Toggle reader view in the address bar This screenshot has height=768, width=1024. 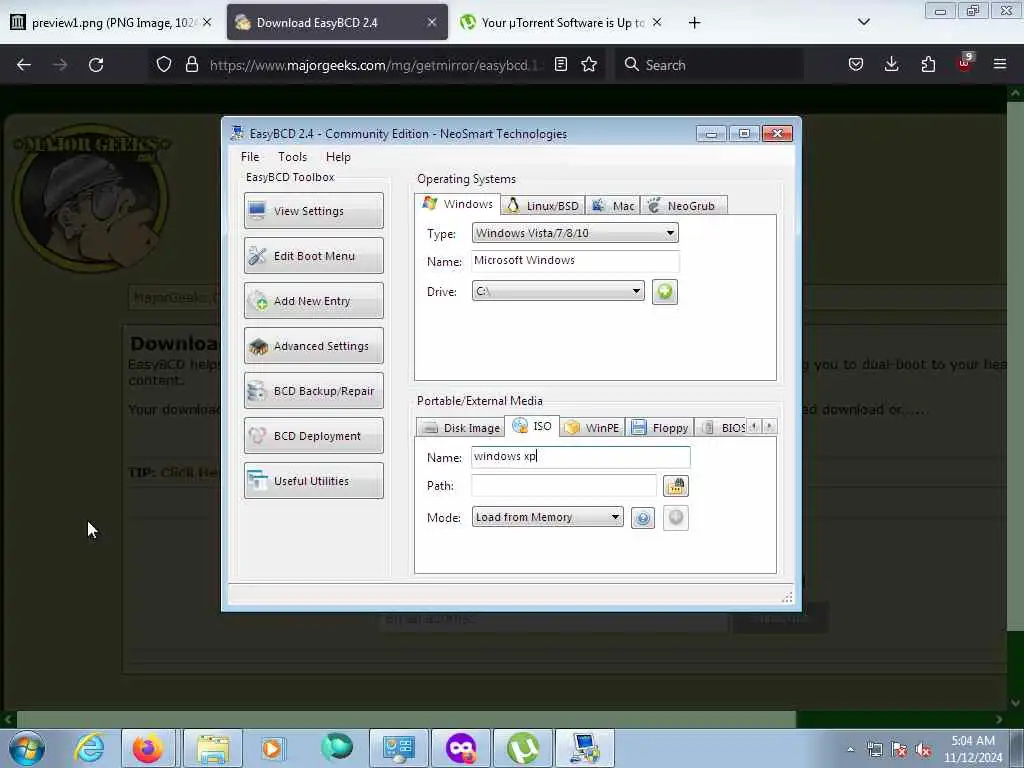[560, 65]
